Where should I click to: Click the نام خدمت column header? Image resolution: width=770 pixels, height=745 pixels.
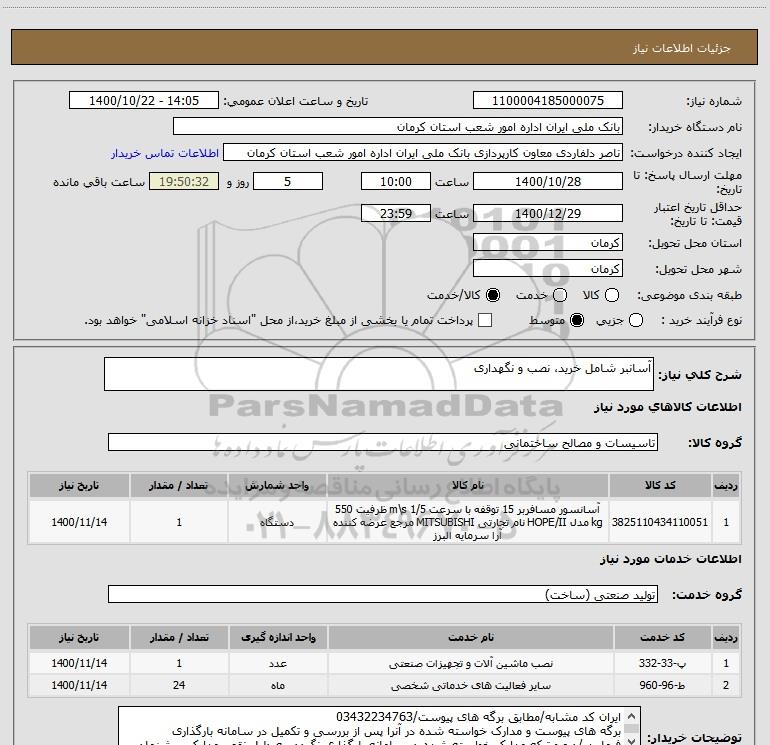point(471,637)
